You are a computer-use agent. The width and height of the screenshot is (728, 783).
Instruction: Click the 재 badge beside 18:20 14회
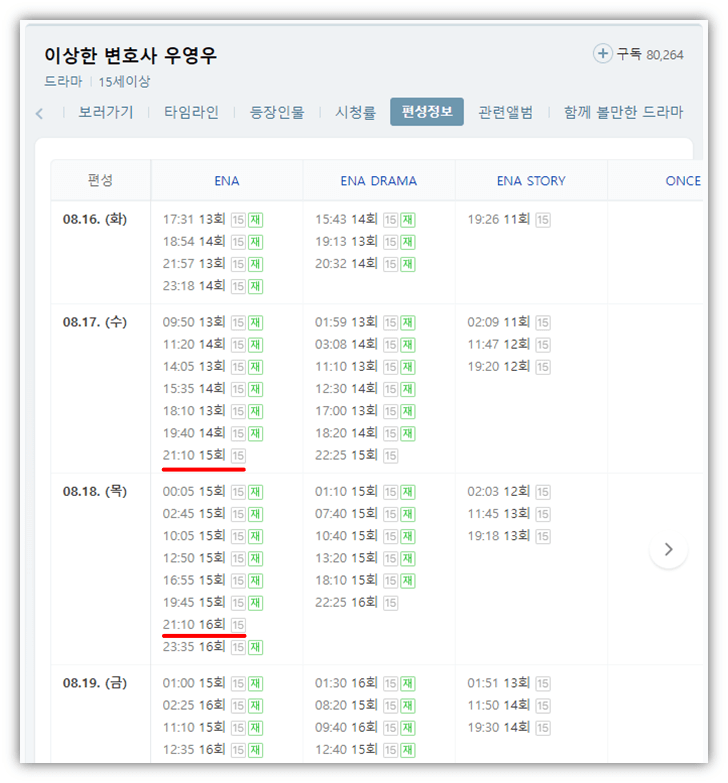click(408, 433)
